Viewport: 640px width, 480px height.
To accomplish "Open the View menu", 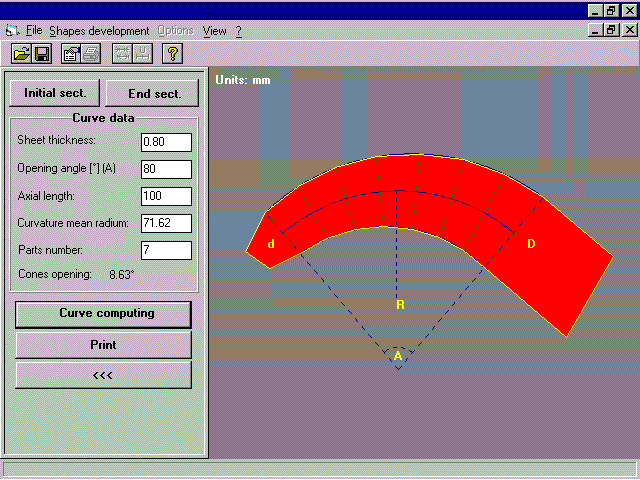I will (215, 31).
